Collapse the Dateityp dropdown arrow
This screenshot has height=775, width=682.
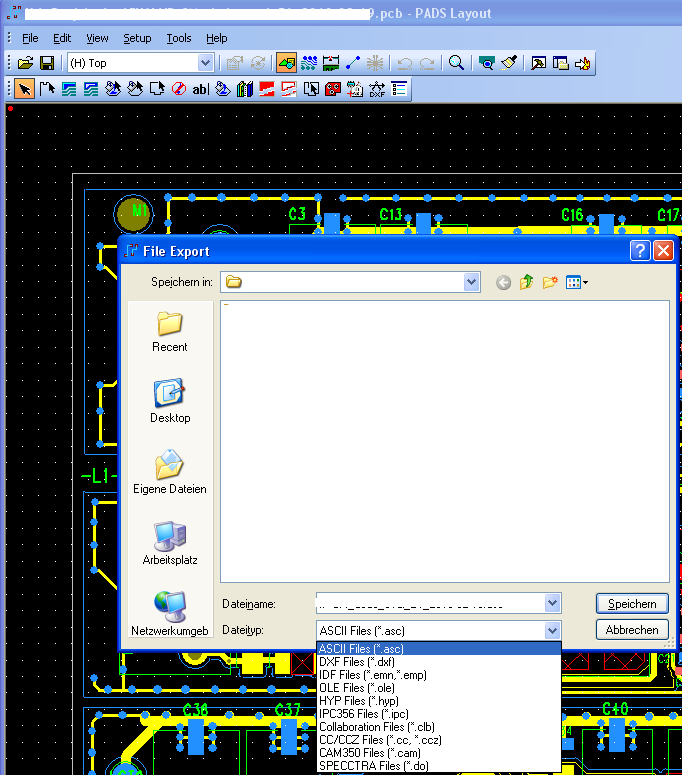552,630
